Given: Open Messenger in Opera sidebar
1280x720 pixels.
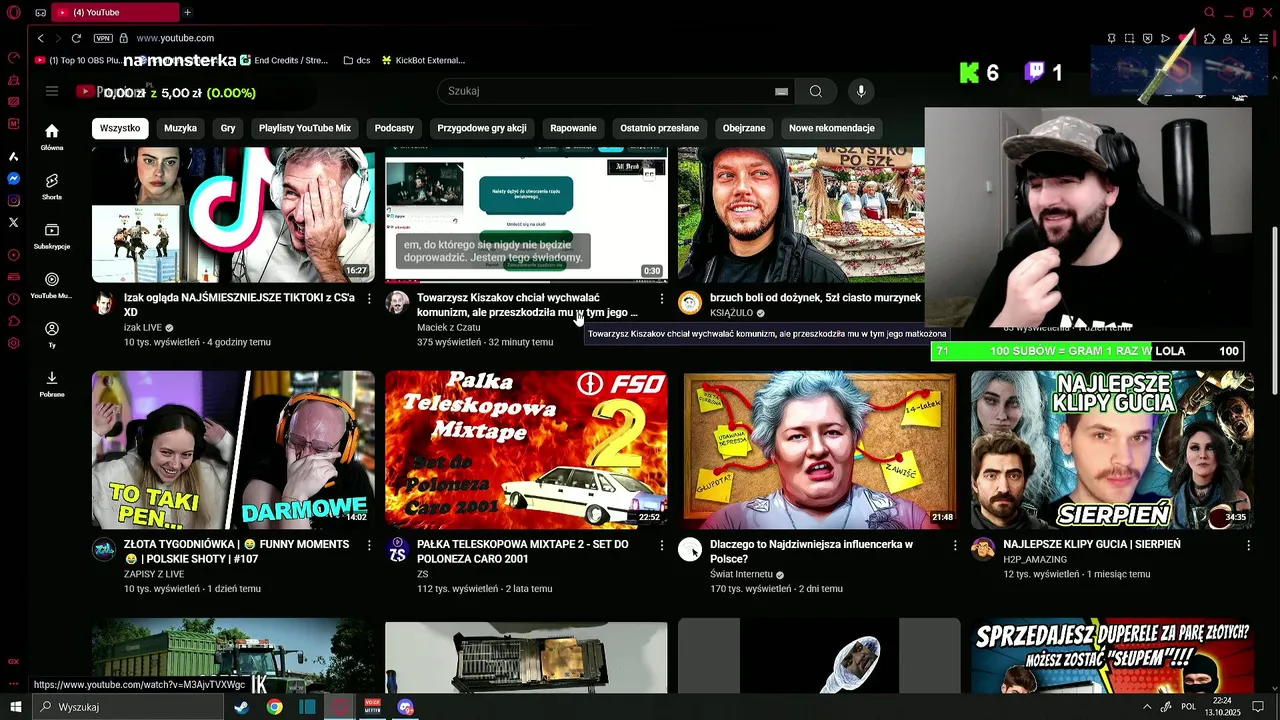Looking at the screenshot, I should point(14,178).
